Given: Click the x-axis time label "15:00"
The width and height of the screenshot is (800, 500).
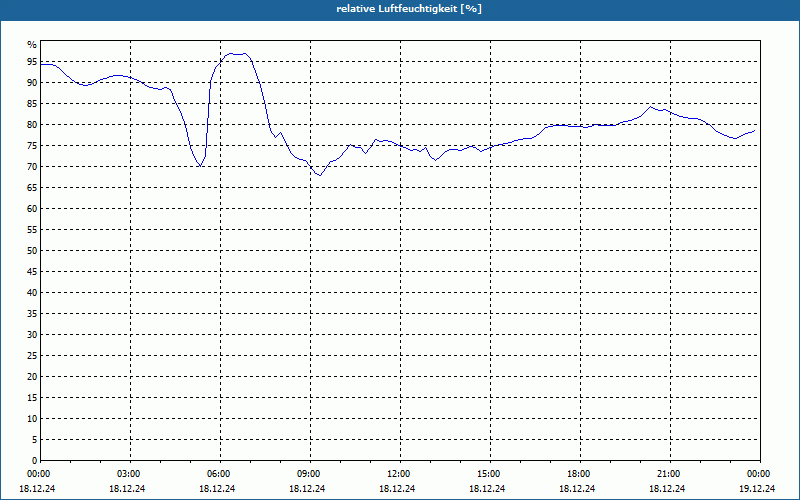Looking at the screenshot, I should [490, 474].
